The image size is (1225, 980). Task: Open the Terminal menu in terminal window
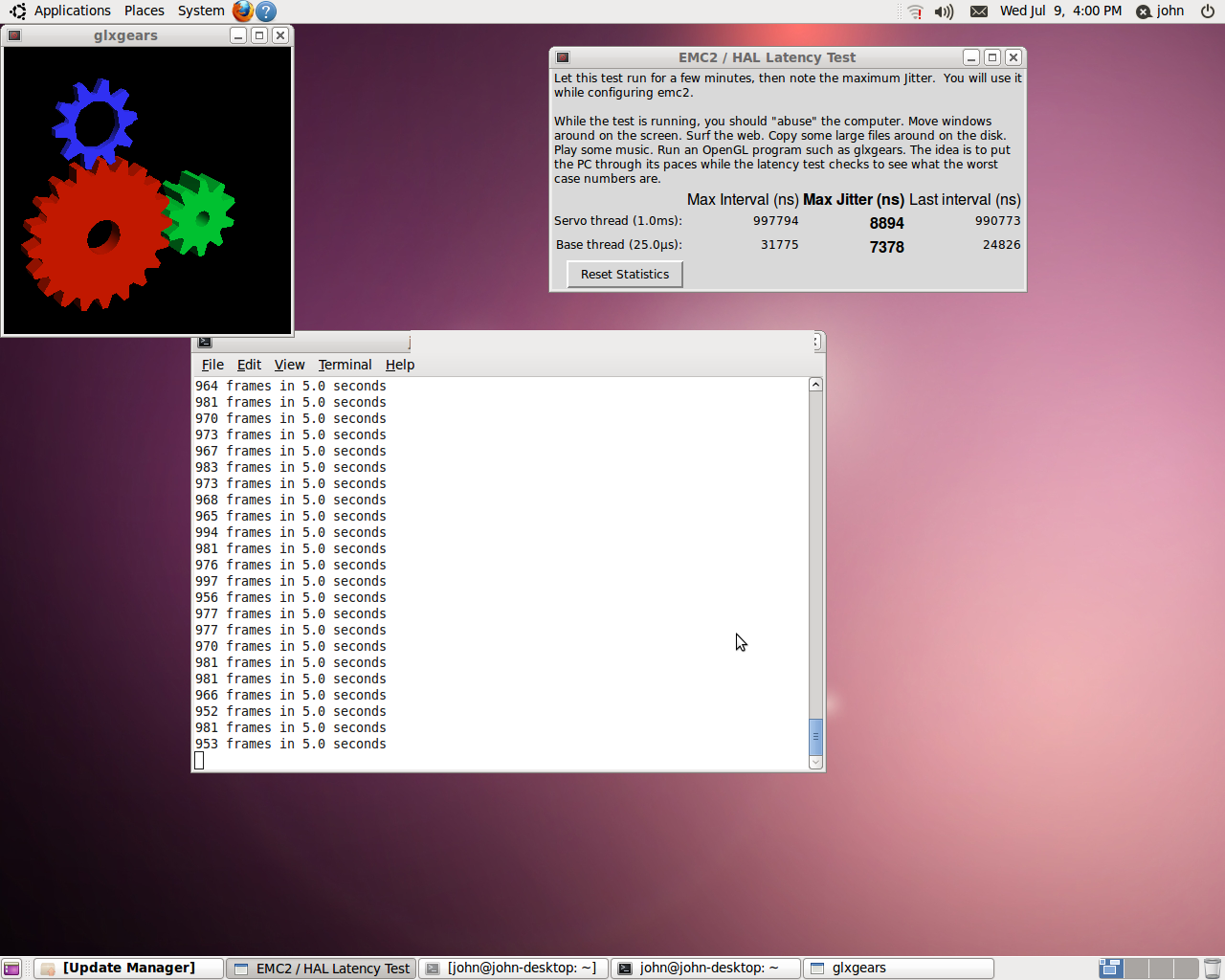pos(345,365)
